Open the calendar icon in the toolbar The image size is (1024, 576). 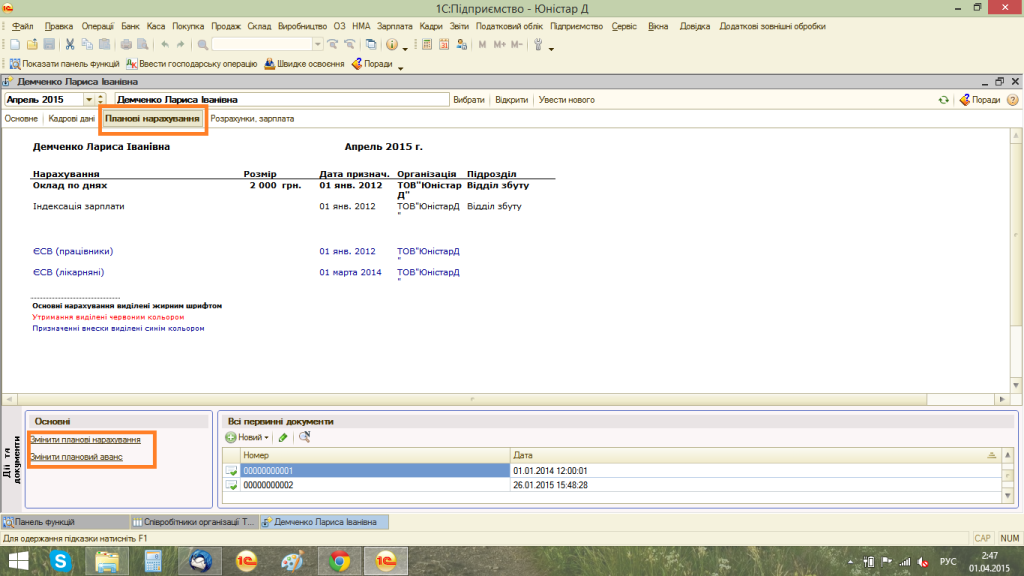click(x=444, y=44)
